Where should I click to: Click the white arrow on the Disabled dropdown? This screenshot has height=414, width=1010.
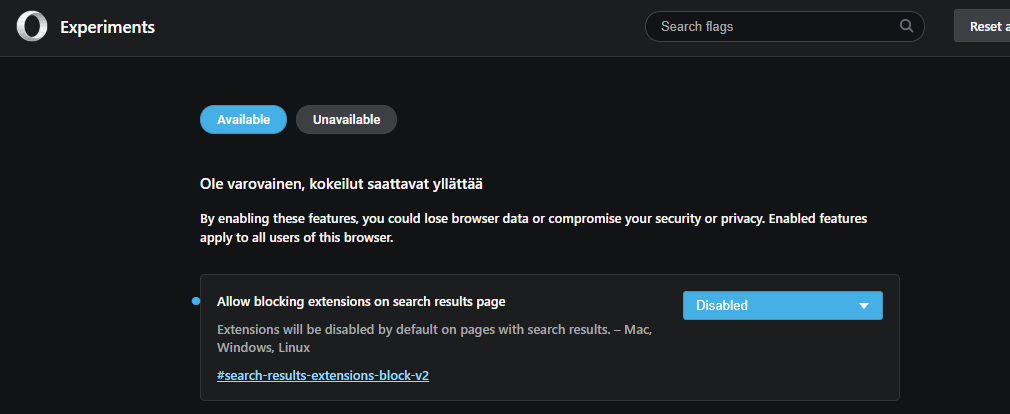coord(864,306)
